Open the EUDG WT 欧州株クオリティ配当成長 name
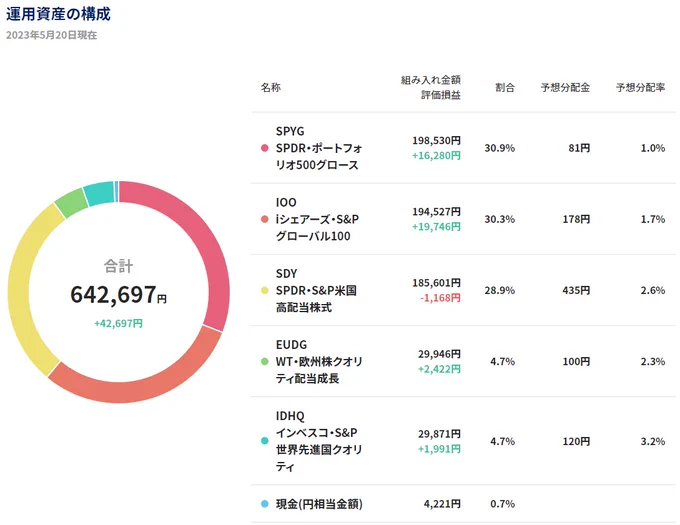Viewport: 680px width, 525px height. pyautogui.click(x=319, y=361)
